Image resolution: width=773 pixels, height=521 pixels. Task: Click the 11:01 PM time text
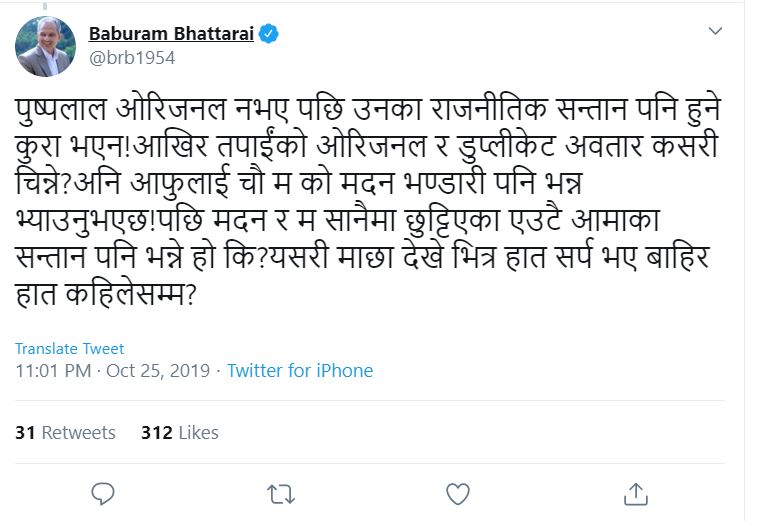[53, 371]
